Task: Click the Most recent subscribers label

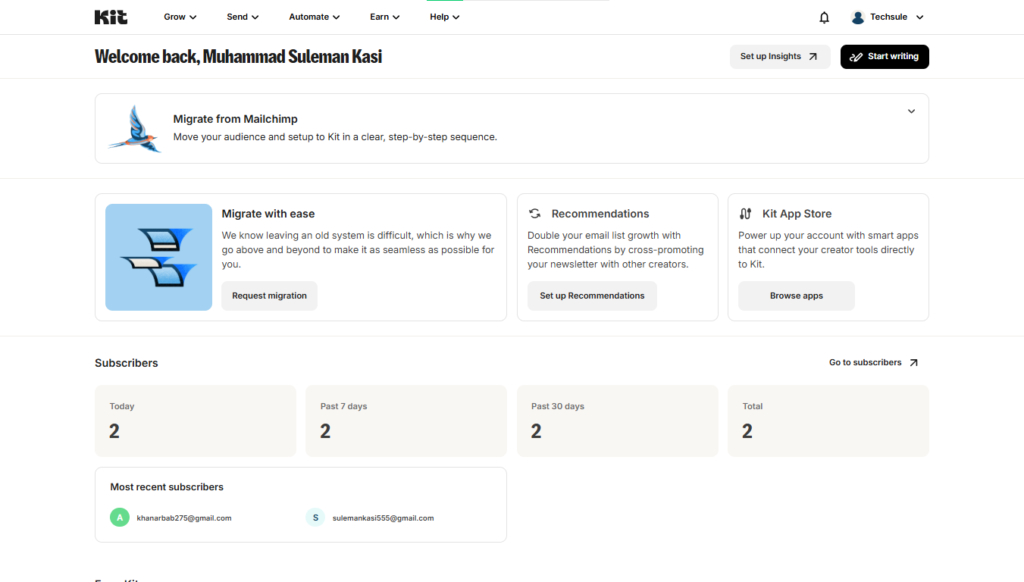Action: coord(167,487)
